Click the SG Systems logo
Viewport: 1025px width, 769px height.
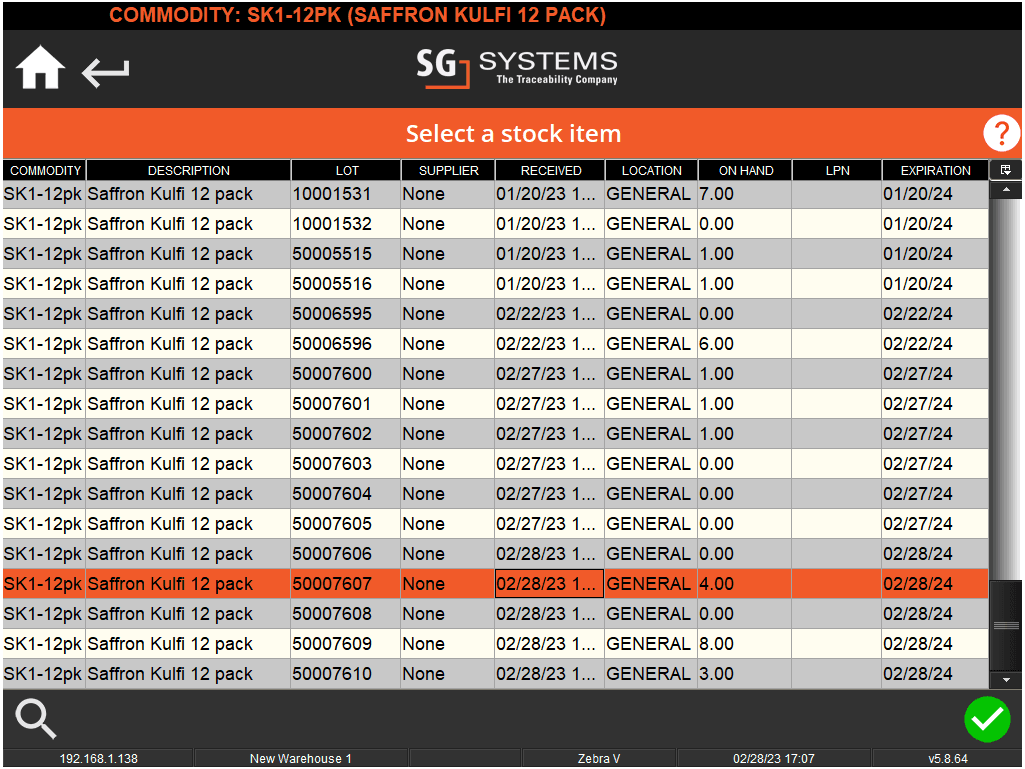pyautogui.click(x=517, y=68)
